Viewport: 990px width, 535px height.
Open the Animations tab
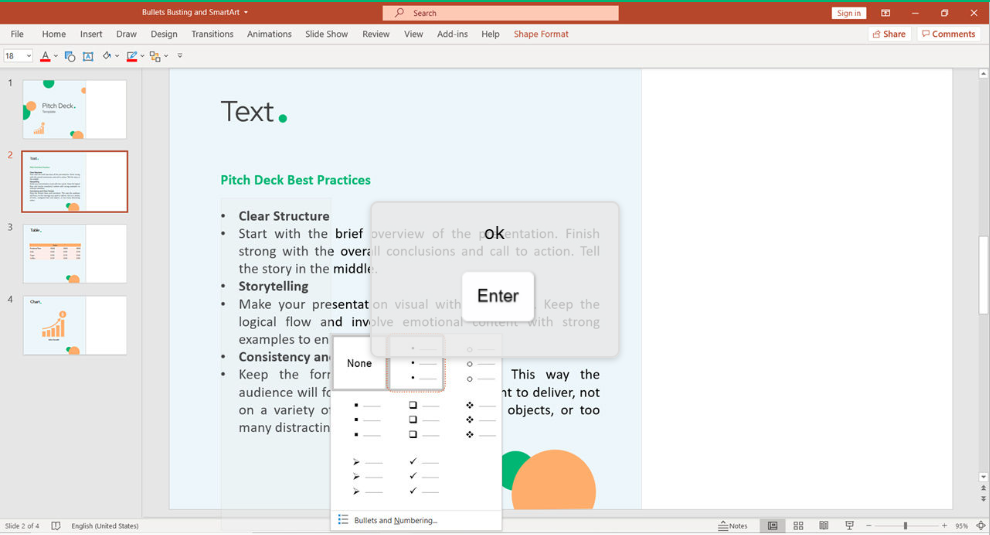[x=269, y=34]
